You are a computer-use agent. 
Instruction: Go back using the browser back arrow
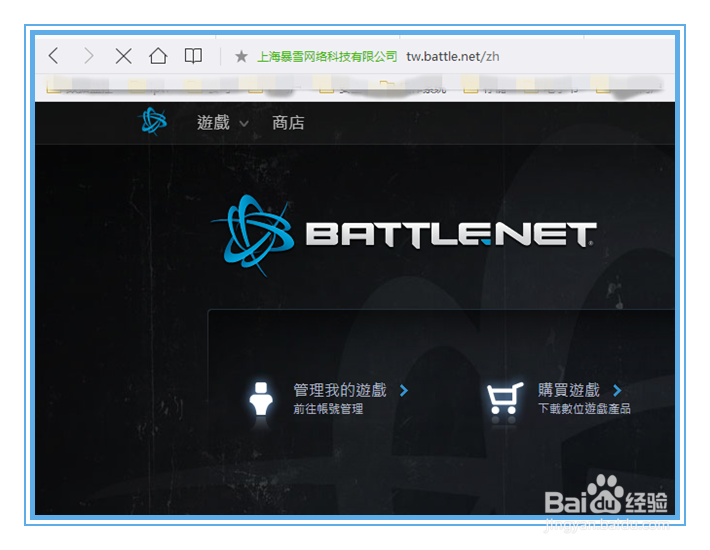(53, 56)
